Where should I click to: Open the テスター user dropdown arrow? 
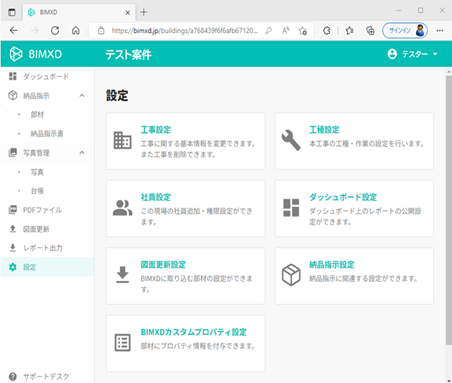pyautogui.click(x=435, y=54)
